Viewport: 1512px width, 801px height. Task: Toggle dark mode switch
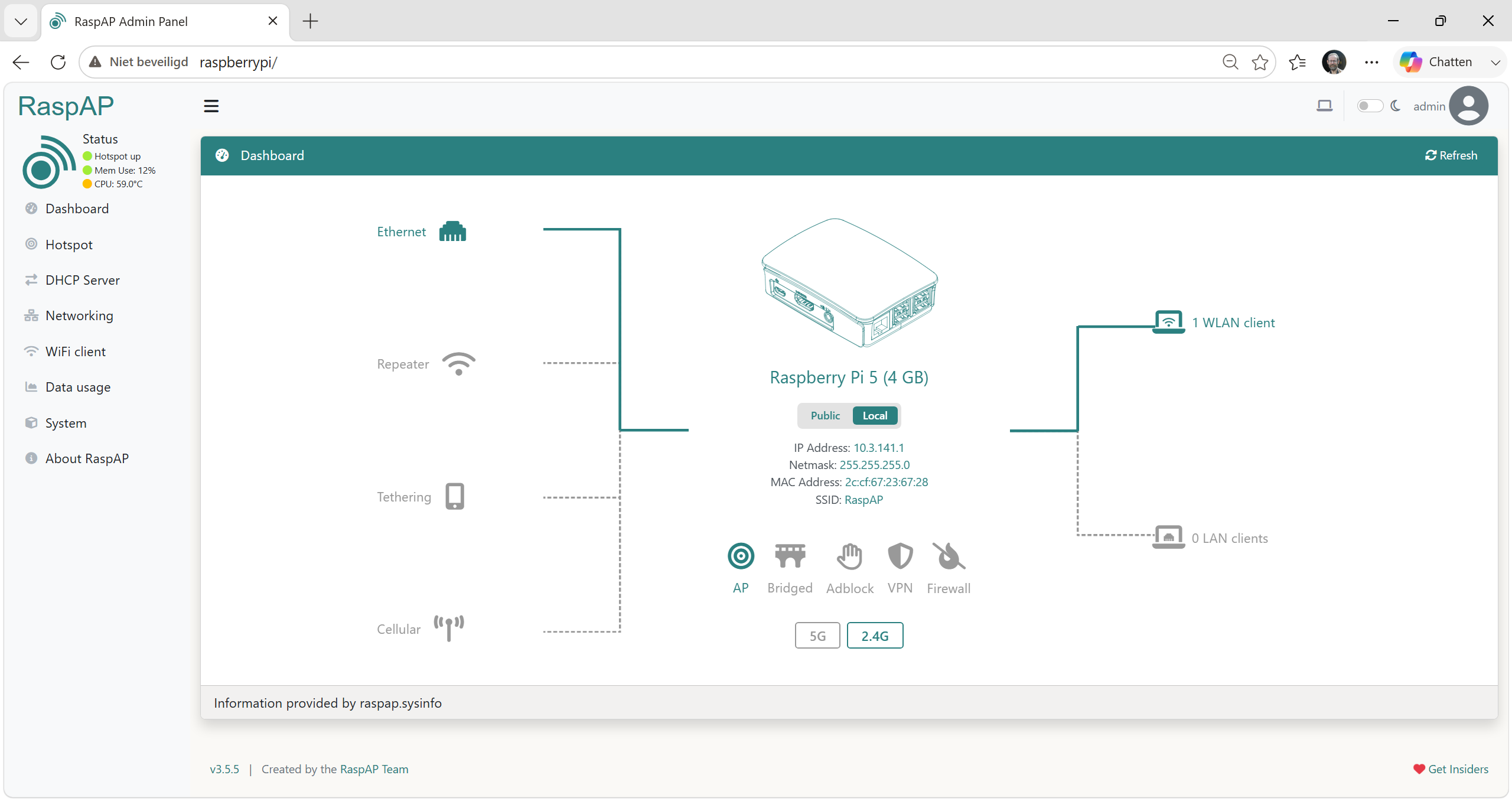pyautogui.click(x=1370, y=106)
